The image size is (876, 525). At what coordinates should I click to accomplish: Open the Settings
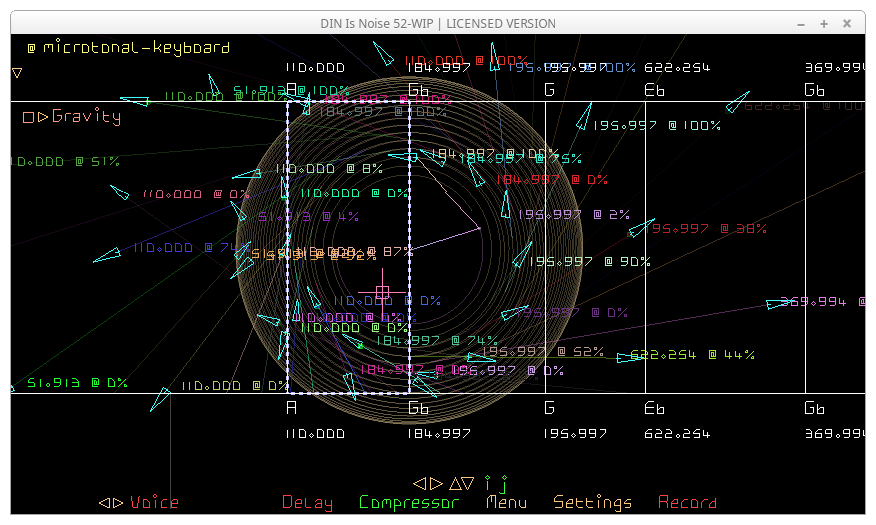[592, 503]
